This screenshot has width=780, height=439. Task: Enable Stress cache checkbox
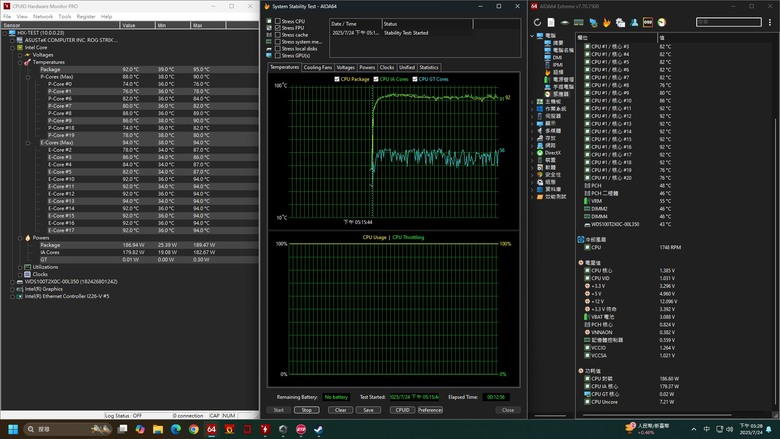(x=278, y=35)
